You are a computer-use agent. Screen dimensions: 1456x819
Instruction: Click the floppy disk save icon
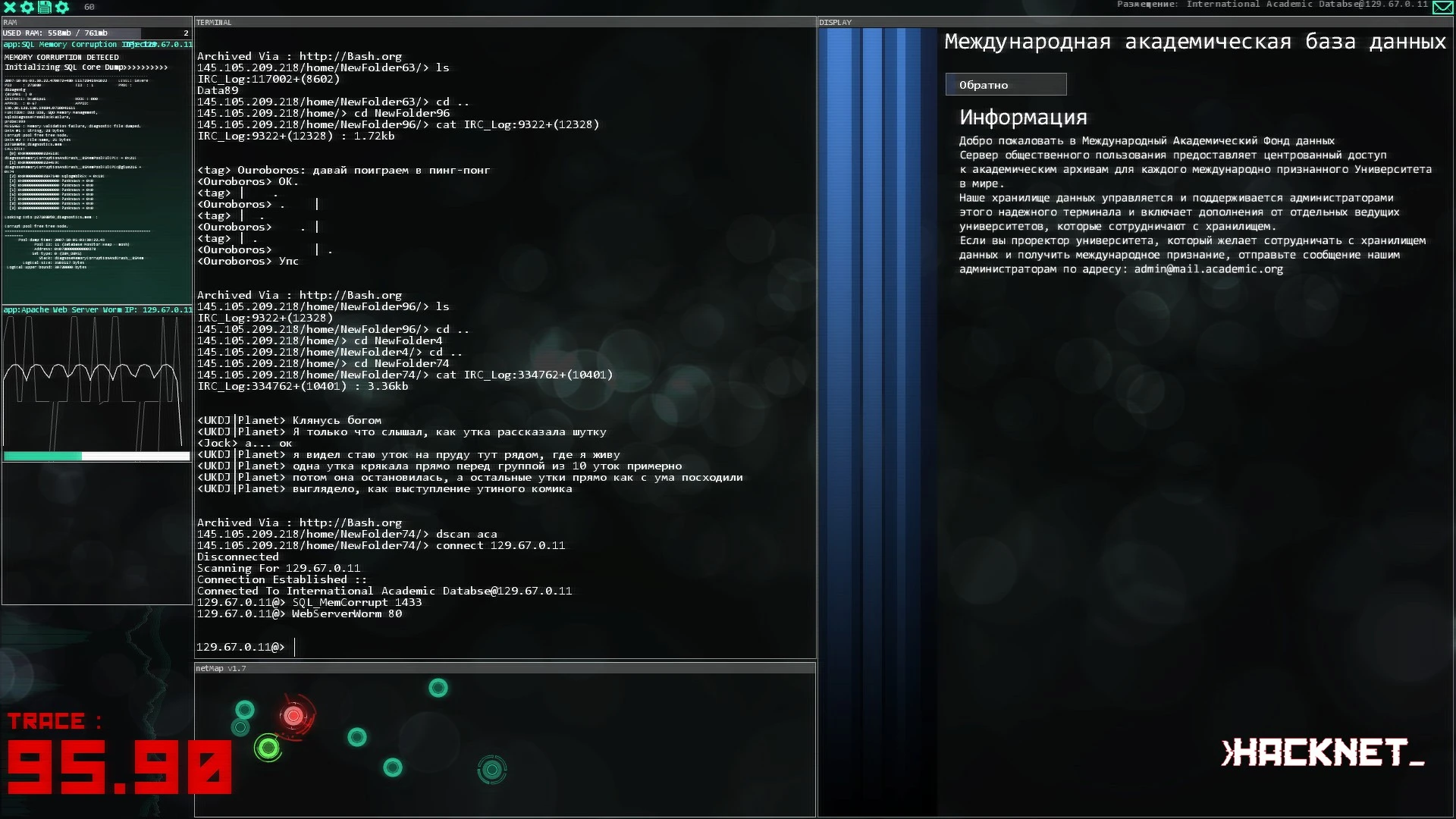pyautogui.click(x=45, y=7)
